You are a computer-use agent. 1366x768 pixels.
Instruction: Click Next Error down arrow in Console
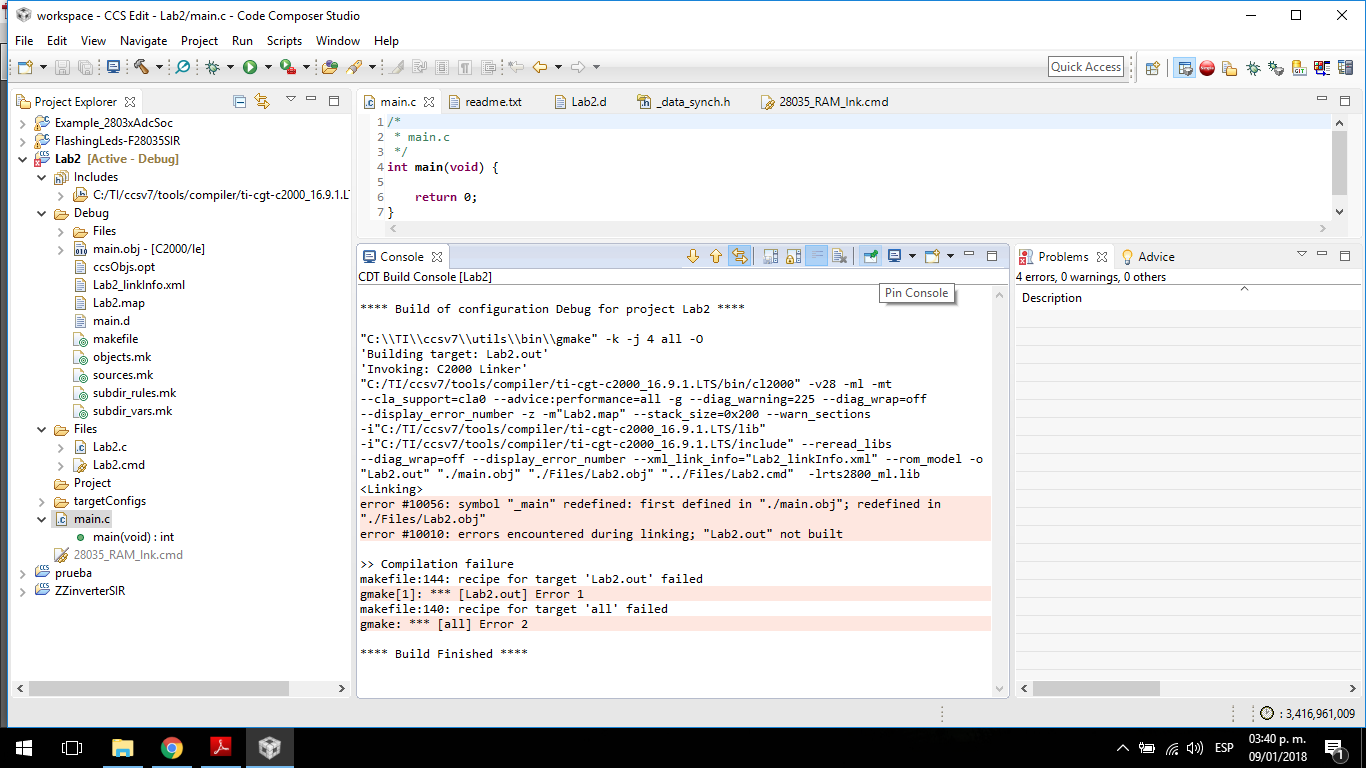click(x=692, y=257)
